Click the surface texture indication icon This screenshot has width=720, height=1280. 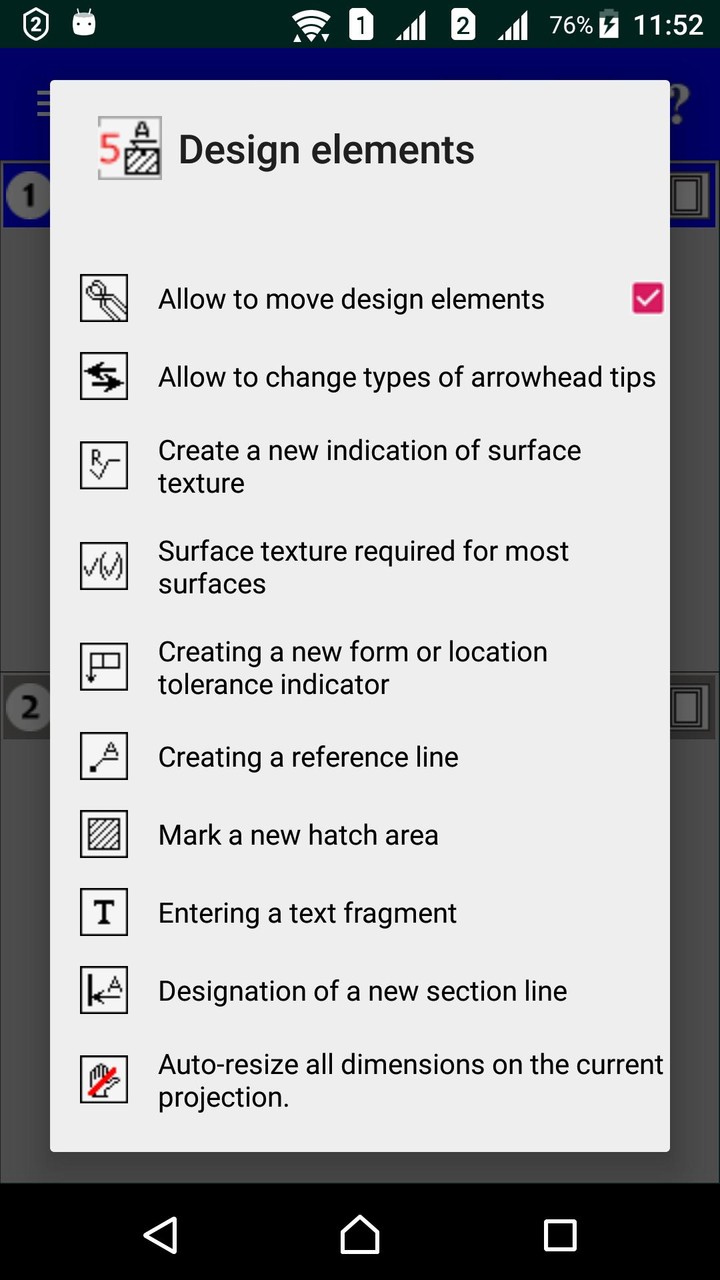pyautogui.click(x=104, y=466)
